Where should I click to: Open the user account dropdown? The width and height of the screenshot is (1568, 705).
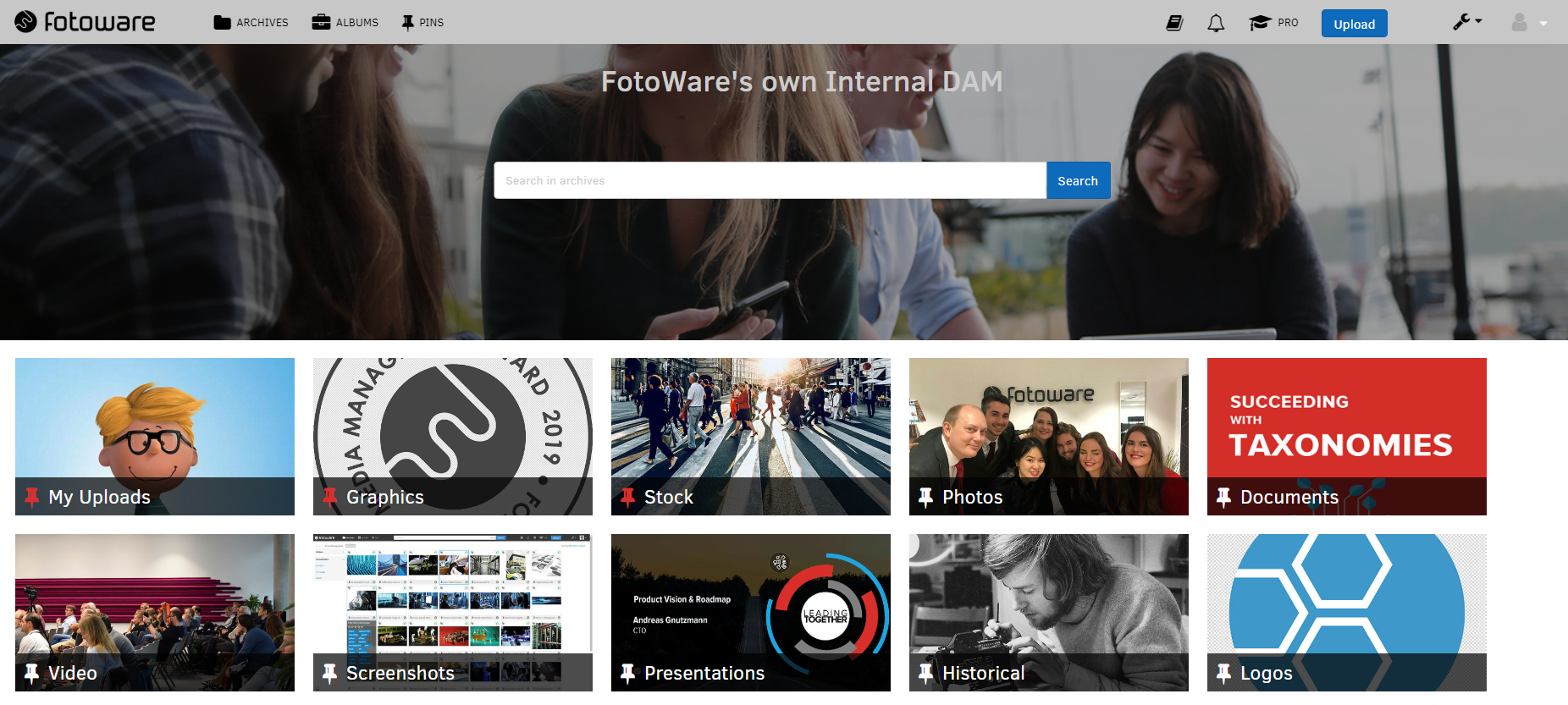[1529, 23]
